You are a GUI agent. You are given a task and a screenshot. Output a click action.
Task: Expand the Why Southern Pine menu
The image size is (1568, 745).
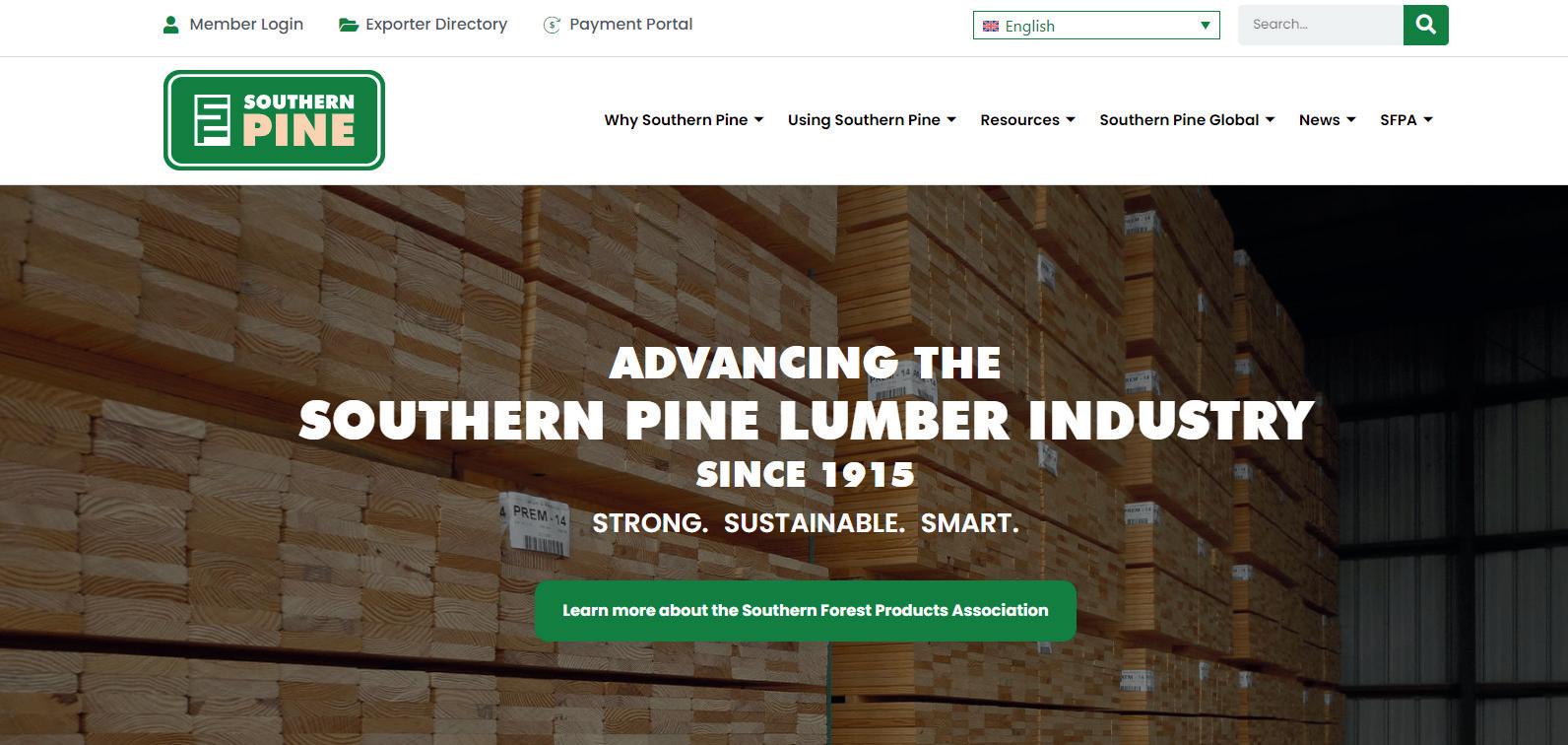click(684, 120)
